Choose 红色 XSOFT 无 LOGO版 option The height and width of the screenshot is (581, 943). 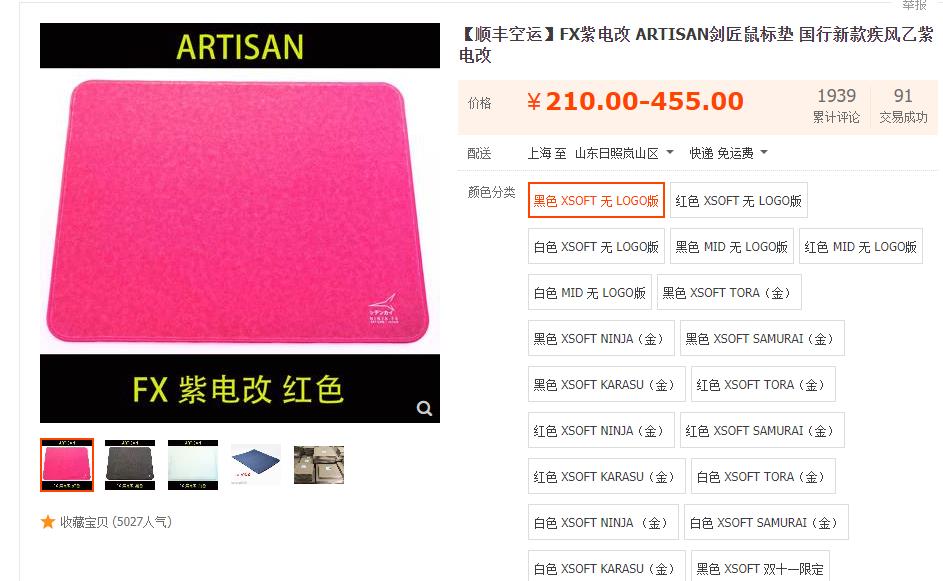coord(739,200)
